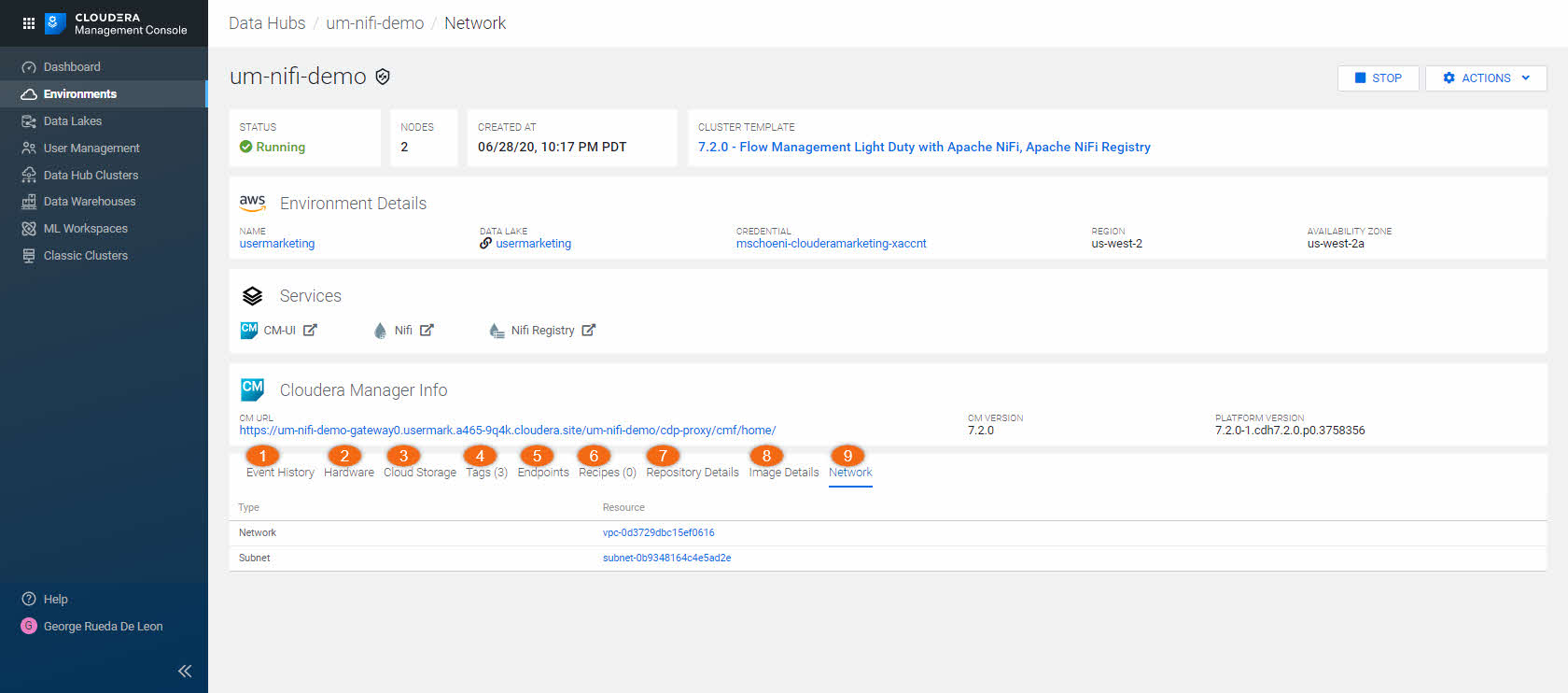Switch to Hardware tab
The height and width of the screenshot is (693, 1568).
[349, 473]
